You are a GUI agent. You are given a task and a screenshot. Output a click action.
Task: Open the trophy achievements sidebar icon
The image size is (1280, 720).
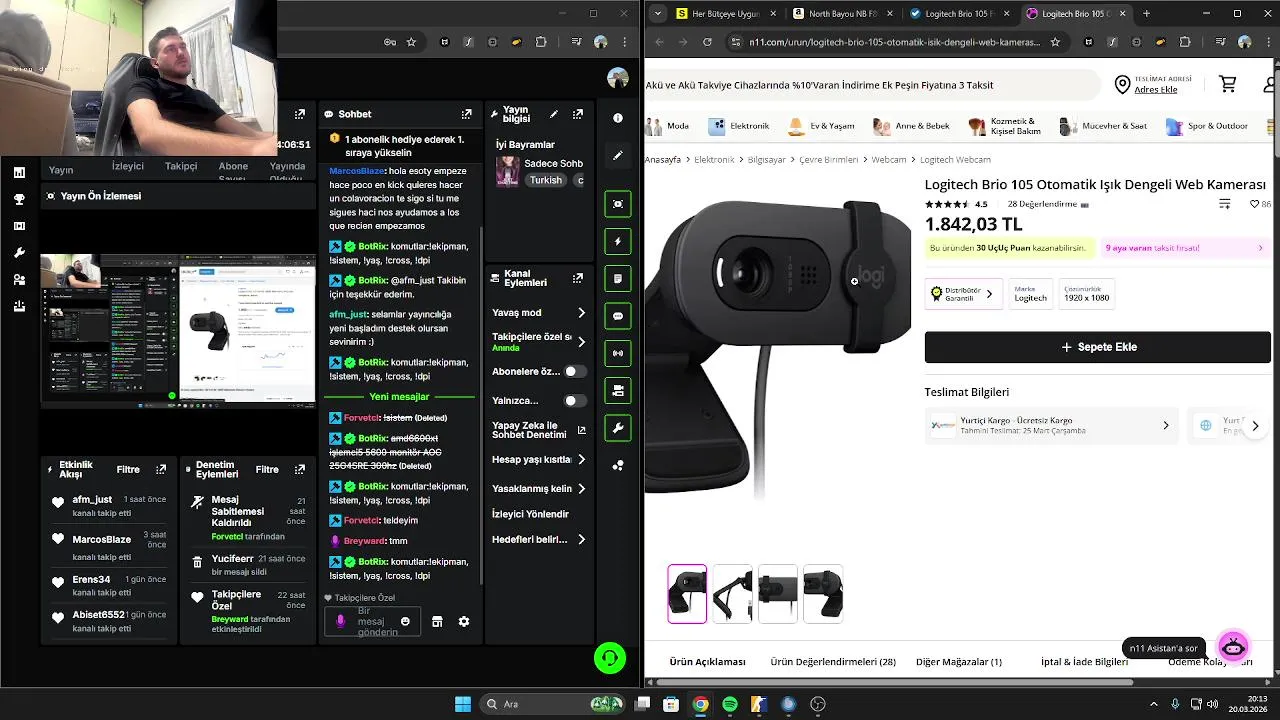coord(19,199)
